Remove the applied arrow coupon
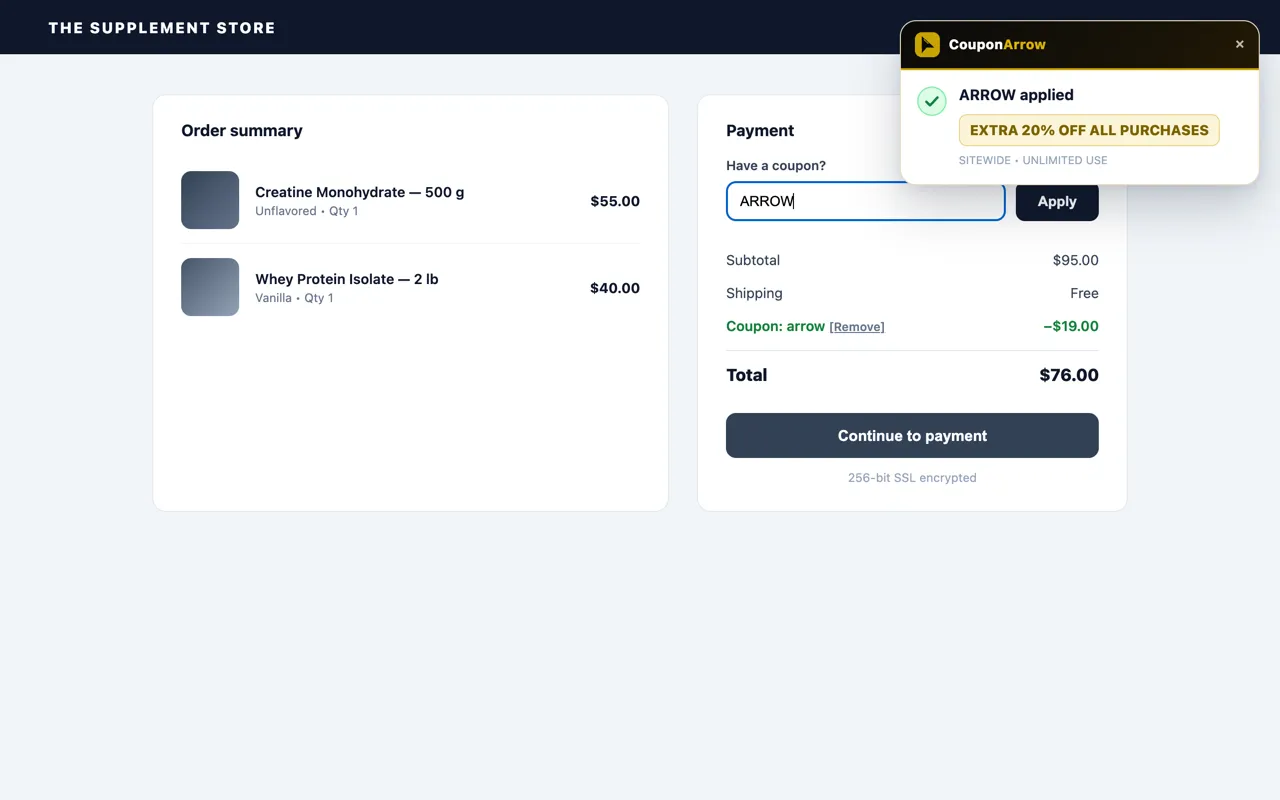 [857, 327]
